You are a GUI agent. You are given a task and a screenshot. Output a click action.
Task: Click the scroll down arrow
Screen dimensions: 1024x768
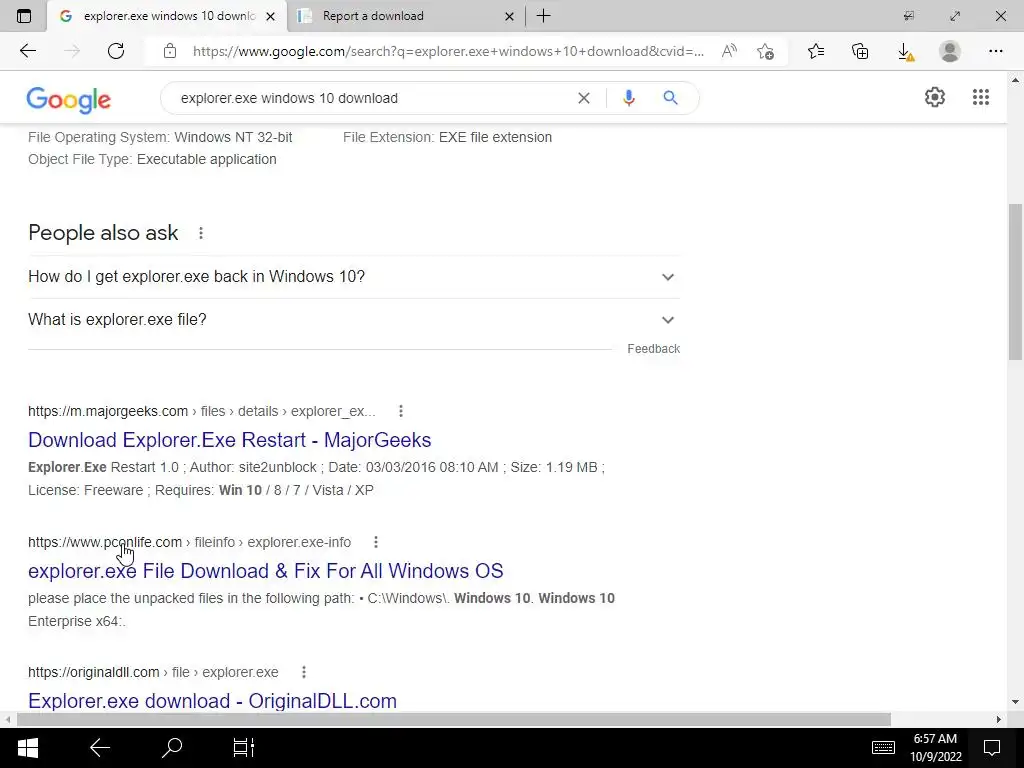tap(1015, 702)
